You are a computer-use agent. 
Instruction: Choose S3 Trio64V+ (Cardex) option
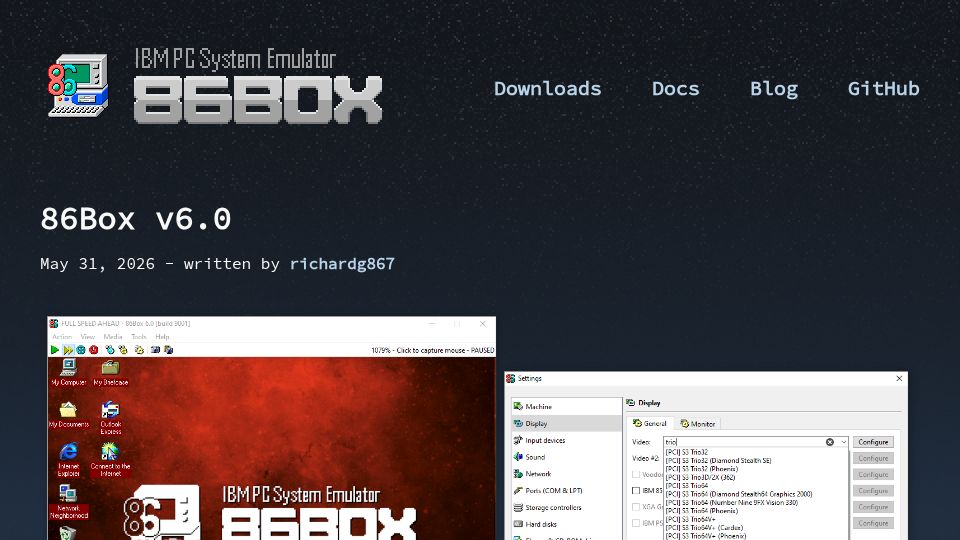pos(756,527)
